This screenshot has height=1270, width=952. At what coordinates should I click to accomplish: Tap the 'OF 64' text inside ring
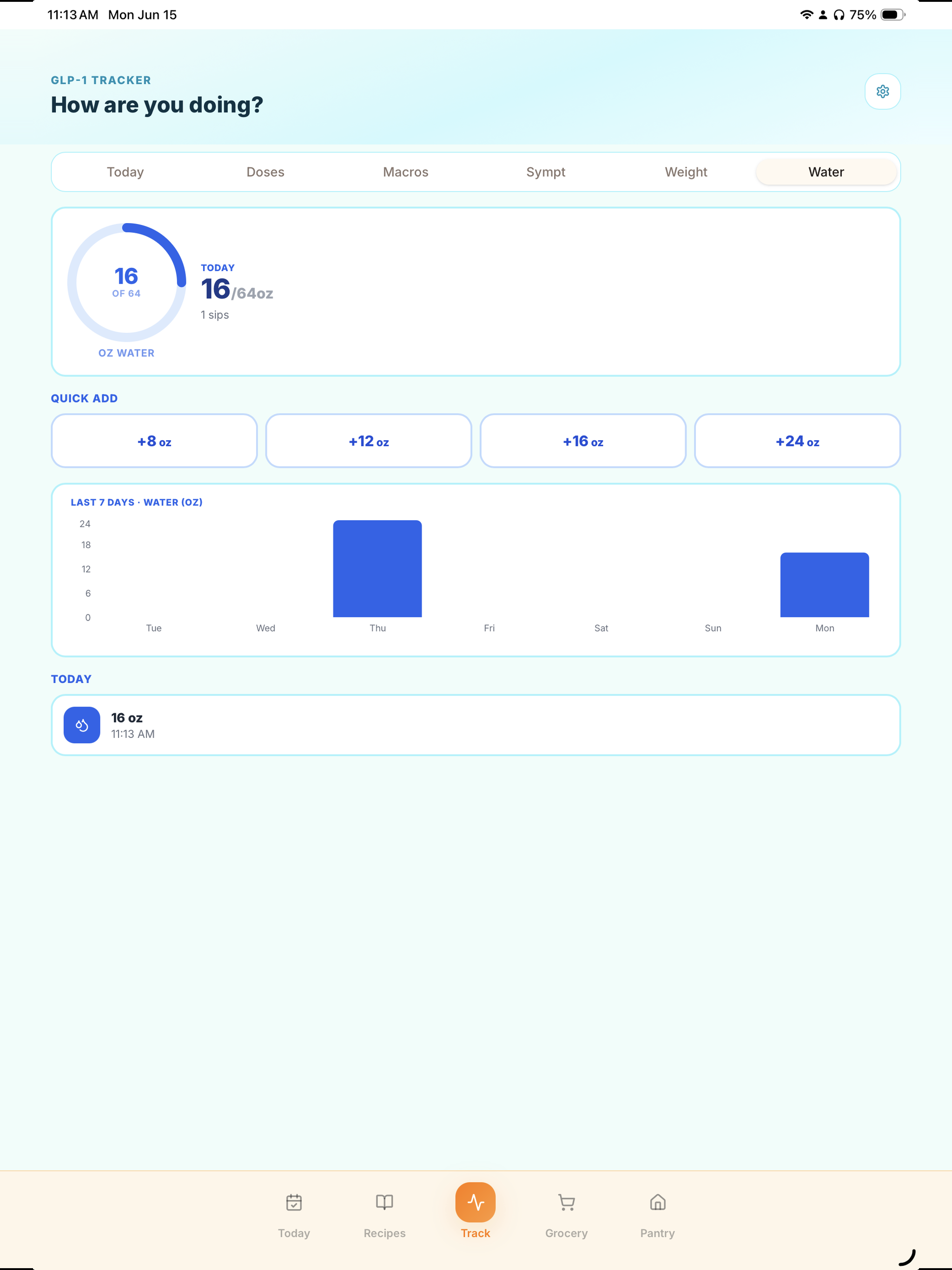tap(126, 293)
